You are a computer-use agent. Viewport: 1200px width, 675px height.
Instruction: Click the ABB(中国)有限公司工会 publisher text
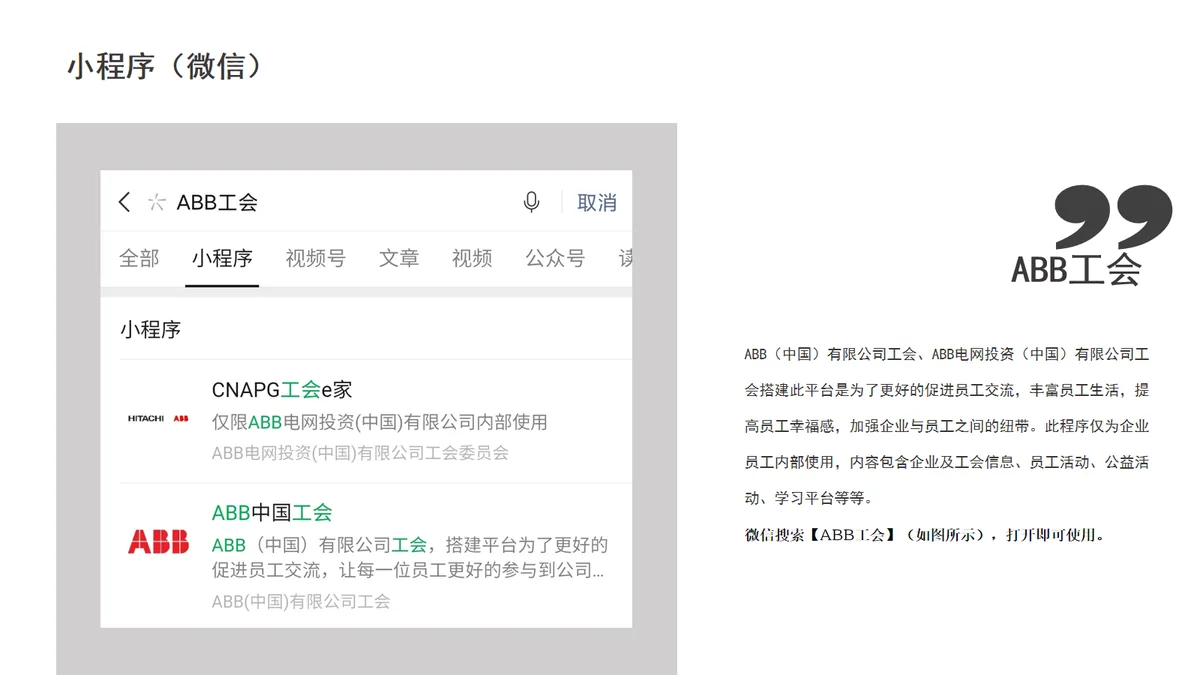coord(301,601)
